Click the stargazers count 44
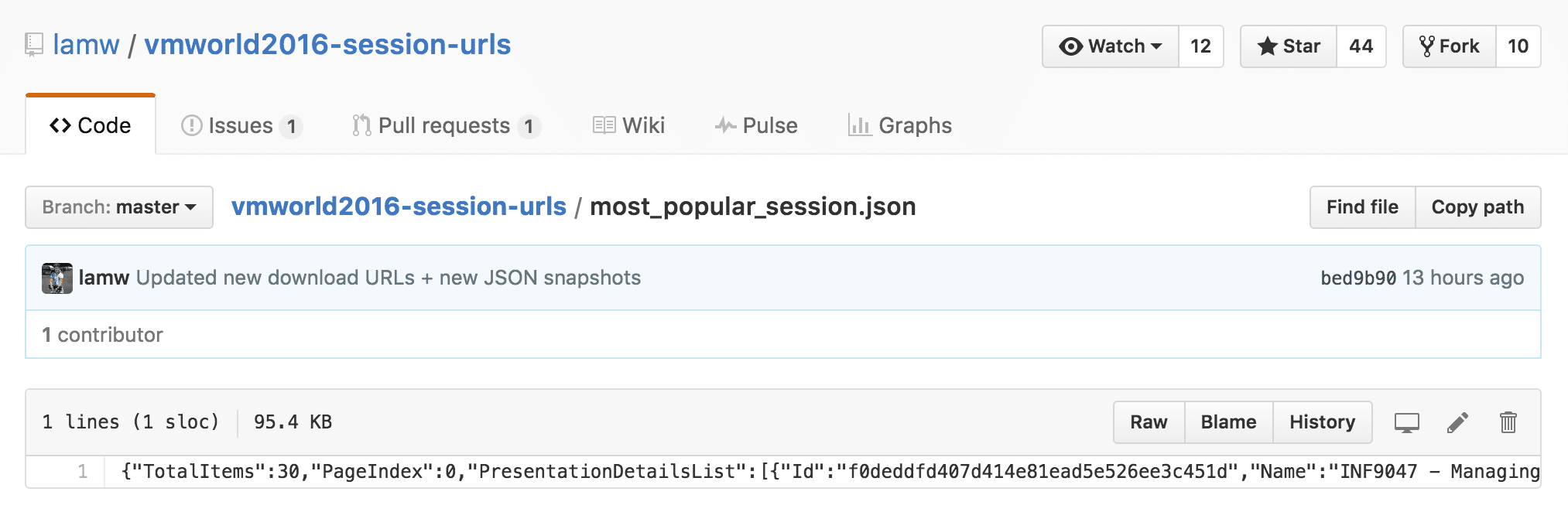Viewport: 1568px width, 512px height. tap(1361, 46)
